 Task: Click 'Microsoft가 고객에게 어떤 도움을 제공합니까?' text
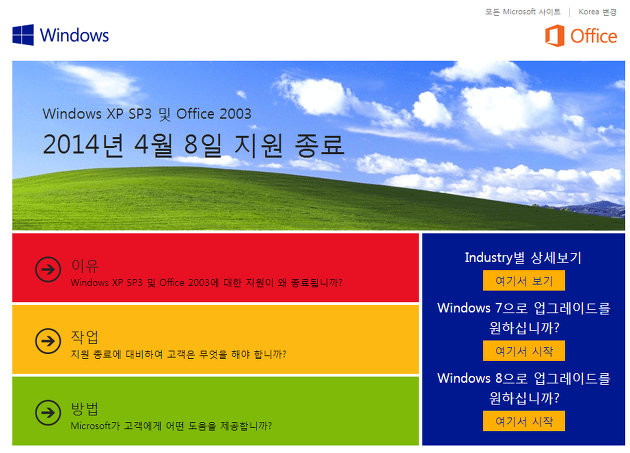click(171, 426)
